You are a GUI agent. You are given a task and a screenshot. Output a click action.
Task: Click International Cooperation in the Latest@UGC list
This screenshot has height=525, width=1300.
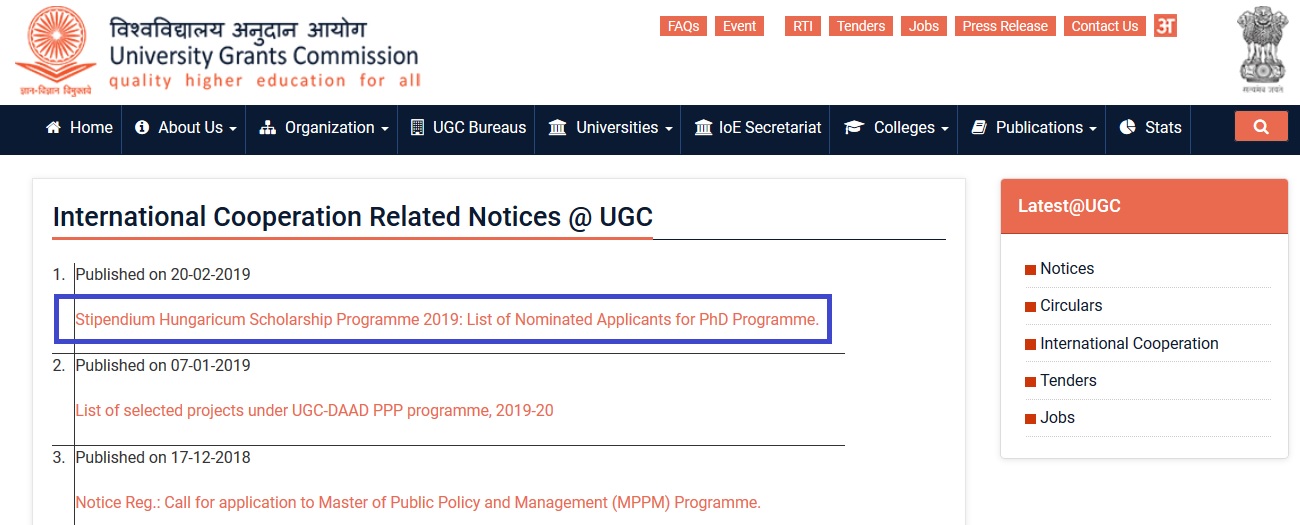click(1129, 343)
